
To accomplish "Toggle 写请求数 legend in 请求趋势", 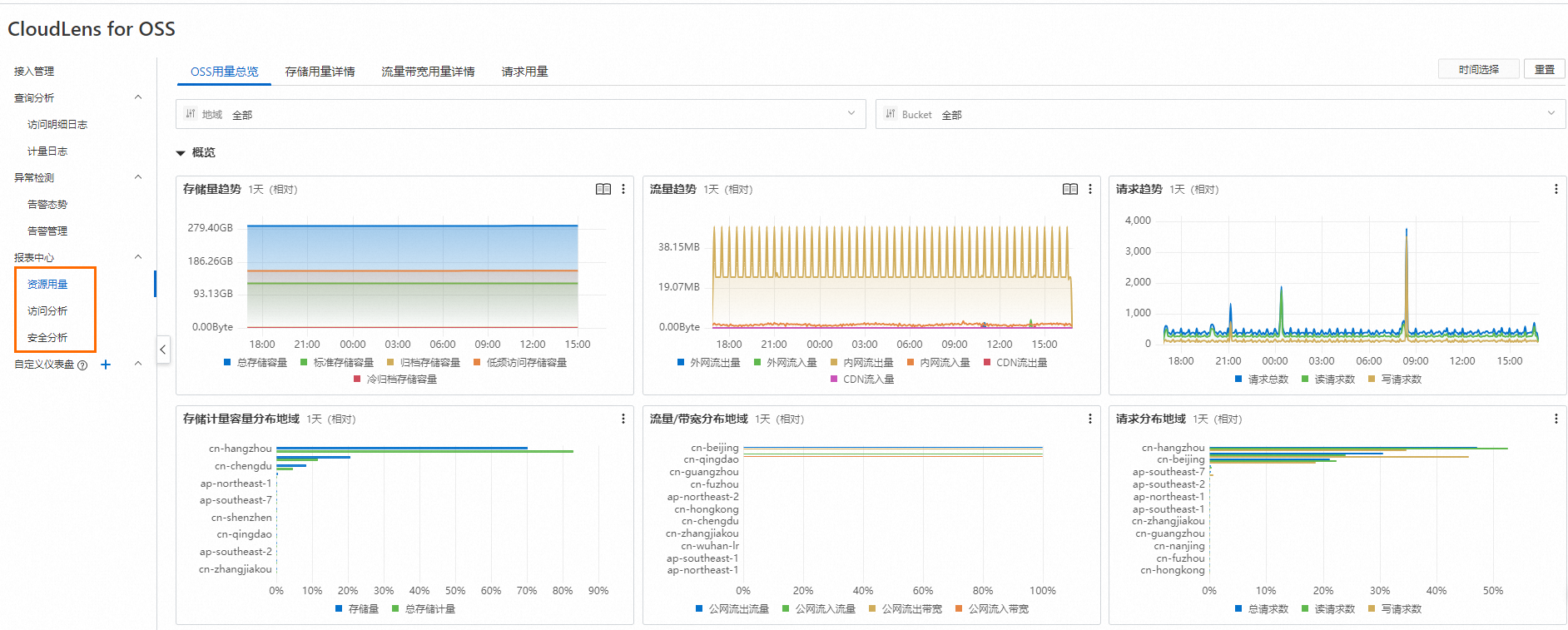I will pyautogui.click(x=1395, y=379).
